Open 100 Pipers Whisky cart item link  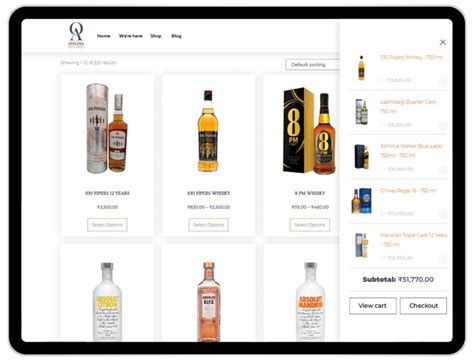click(411, 57)
